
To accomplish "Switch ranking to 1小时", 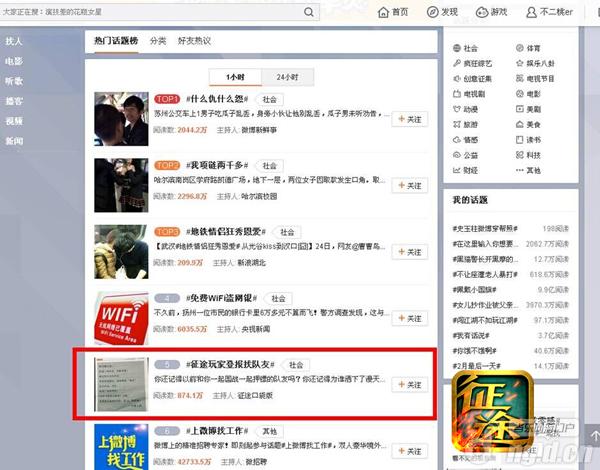I will 235,76.
